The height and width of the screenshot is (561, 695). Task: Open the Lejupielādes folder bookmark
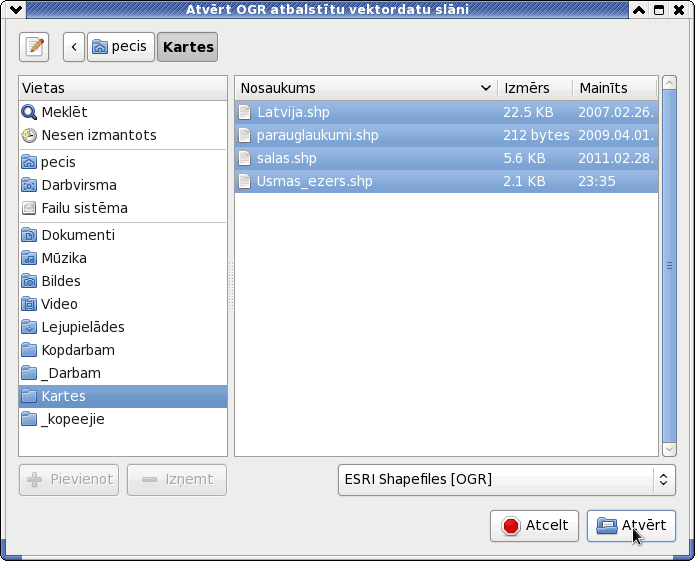pyautogui.click(x=123, y=327)
